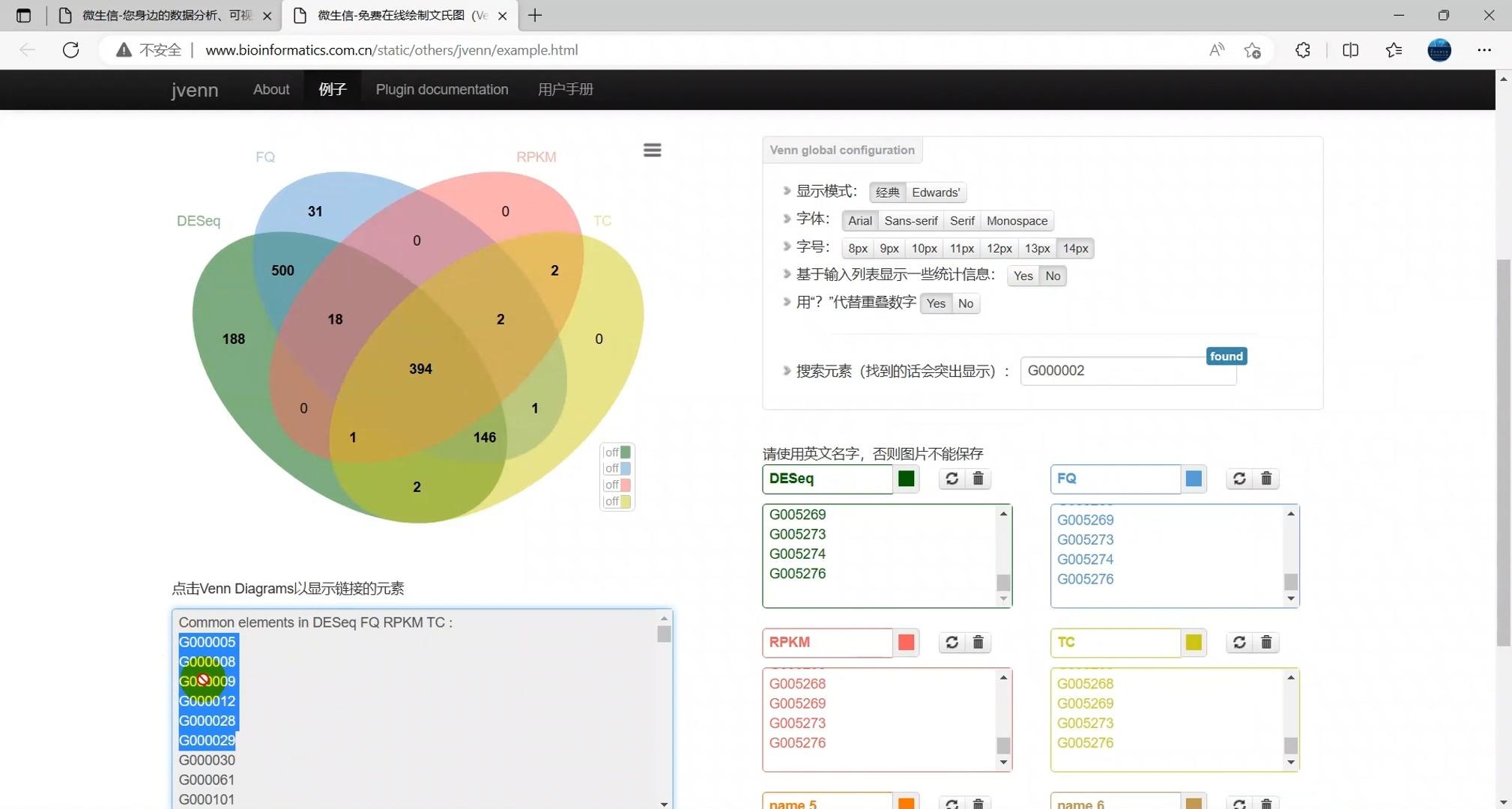This screenshot has height=809, width=1512.
Task: Select the Monospace font option
Action: click(1017, 221)
